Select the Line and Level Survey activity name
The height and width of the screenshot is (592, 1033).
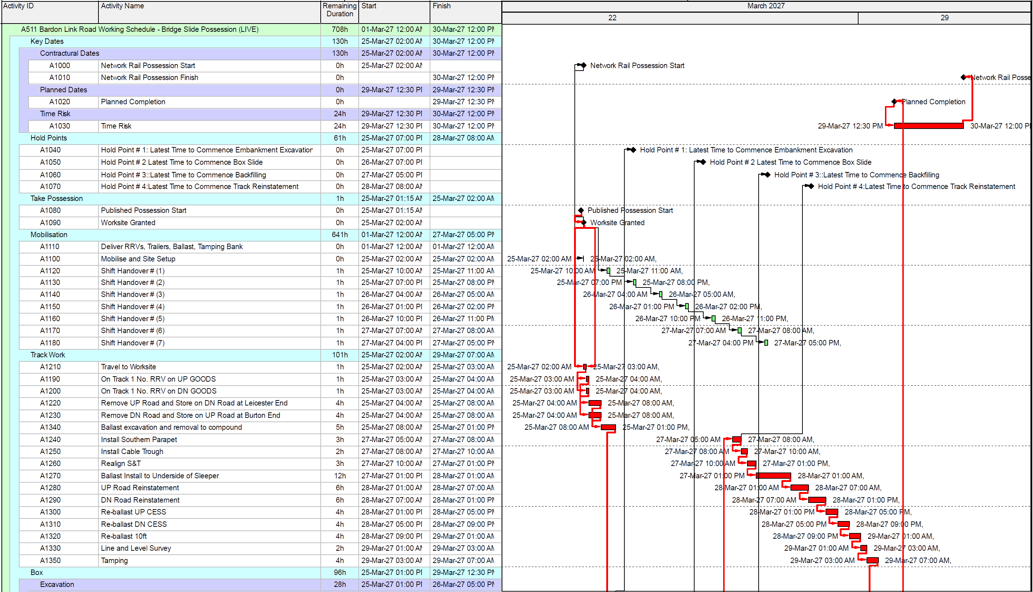[136, 549]
